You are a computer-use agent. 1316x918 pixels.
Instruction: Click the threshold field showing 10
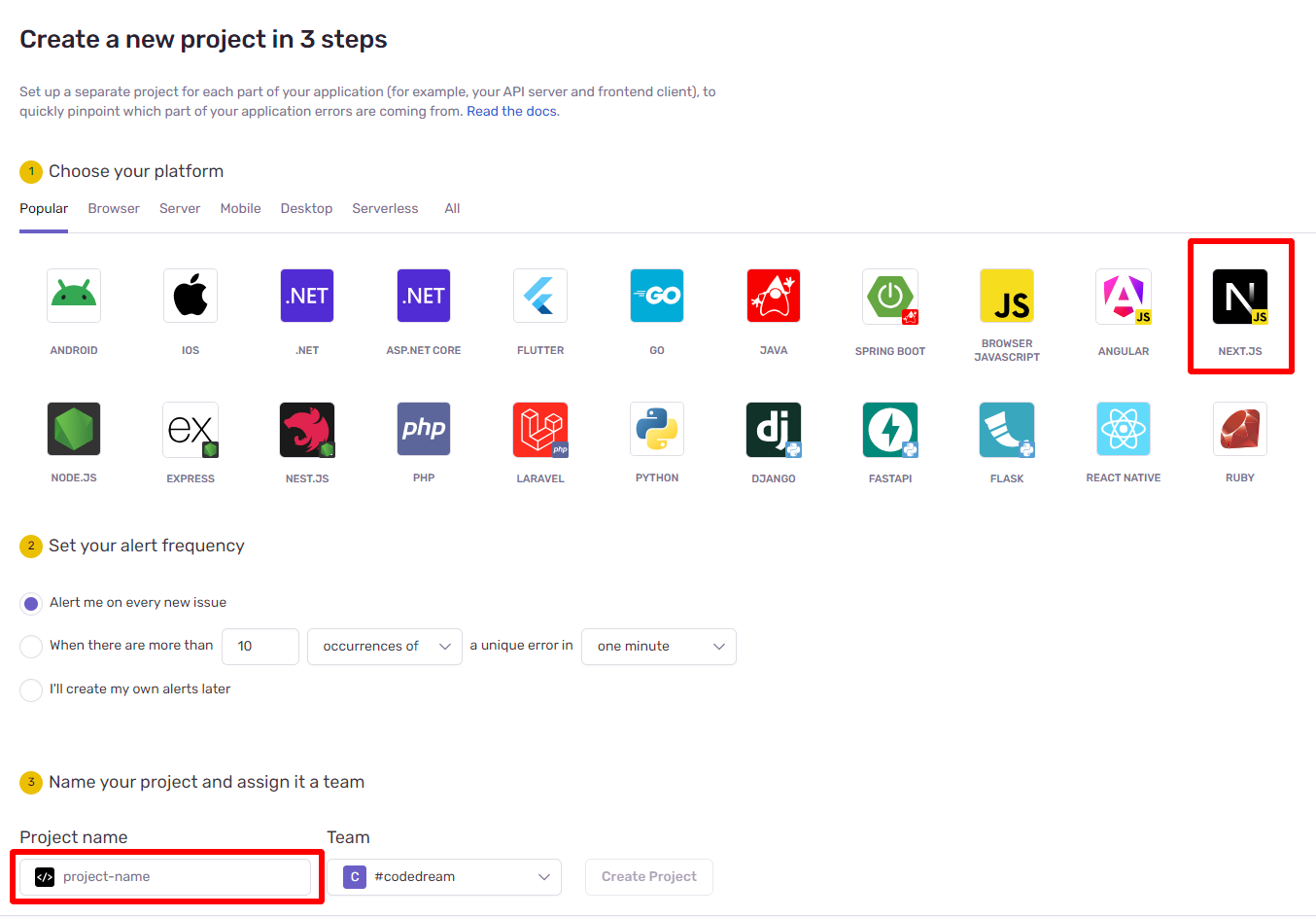260,647
